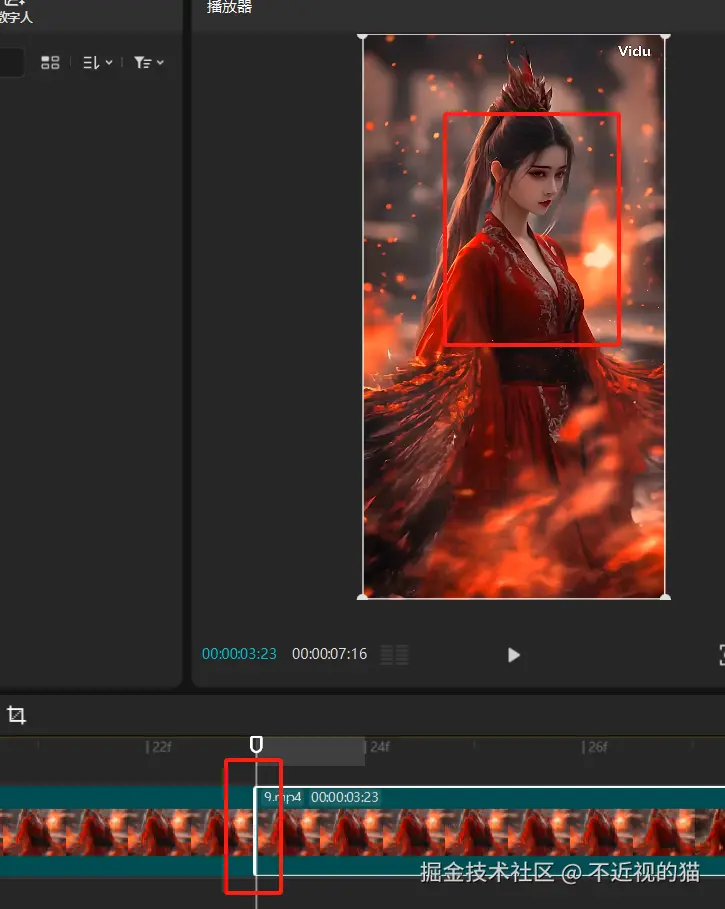Screen dimensions: 725x909
Task: Click the bottom-left handle of preview
Action: click(362, 597)
